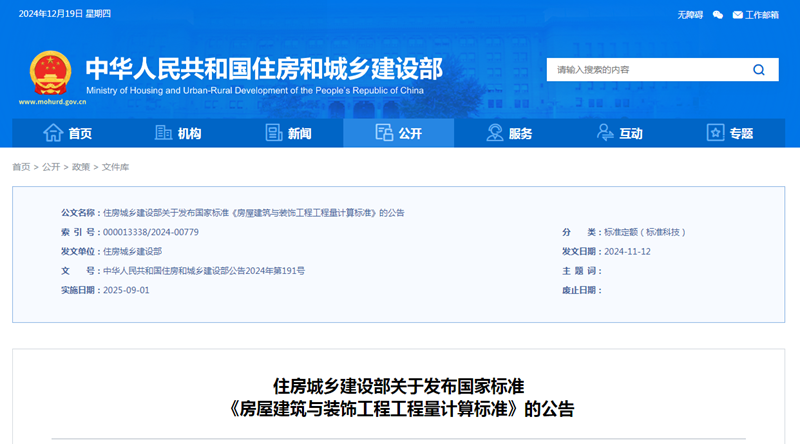The image size is (800, 444).
Task: Click the www.mohurd.gov.cn text under emblem
Action: tap(46, 102)
